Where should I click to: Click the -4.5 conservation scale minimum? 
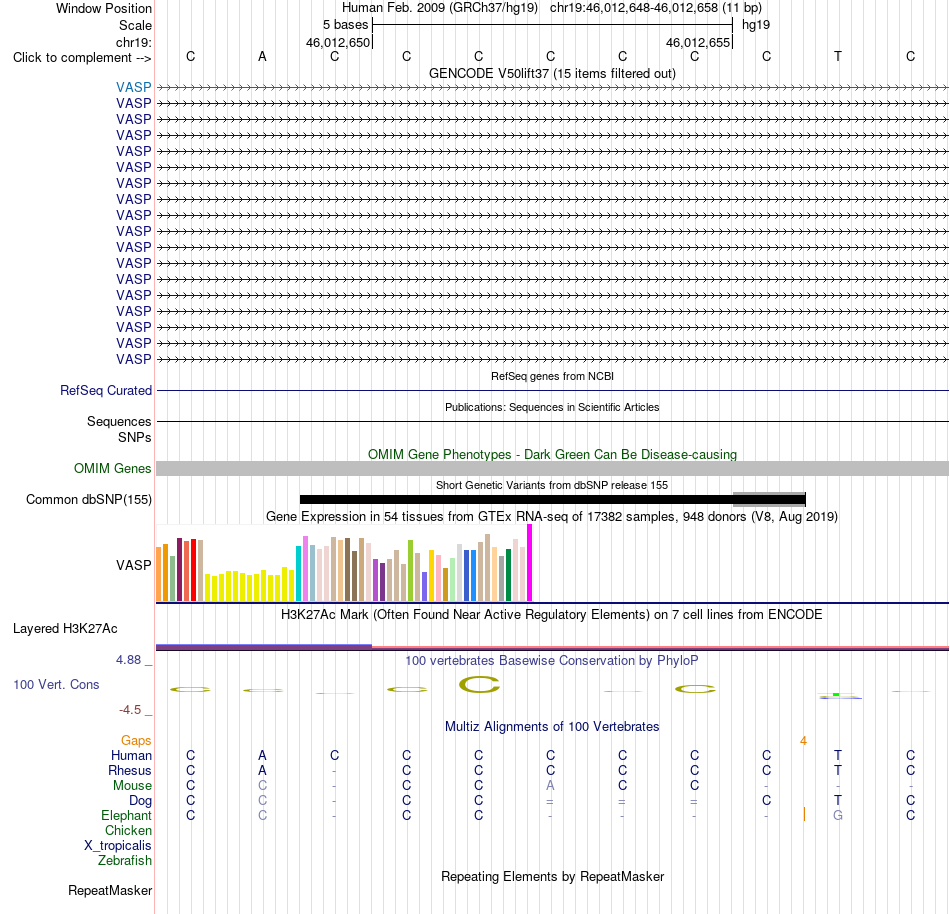130,709
